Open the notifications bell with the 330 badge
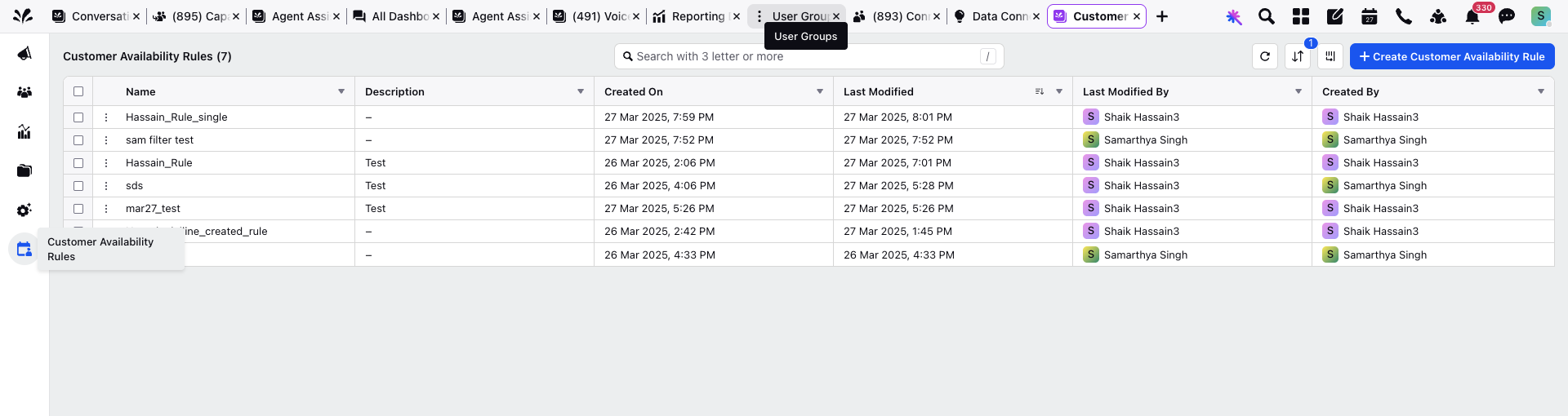 (1472, 16)
